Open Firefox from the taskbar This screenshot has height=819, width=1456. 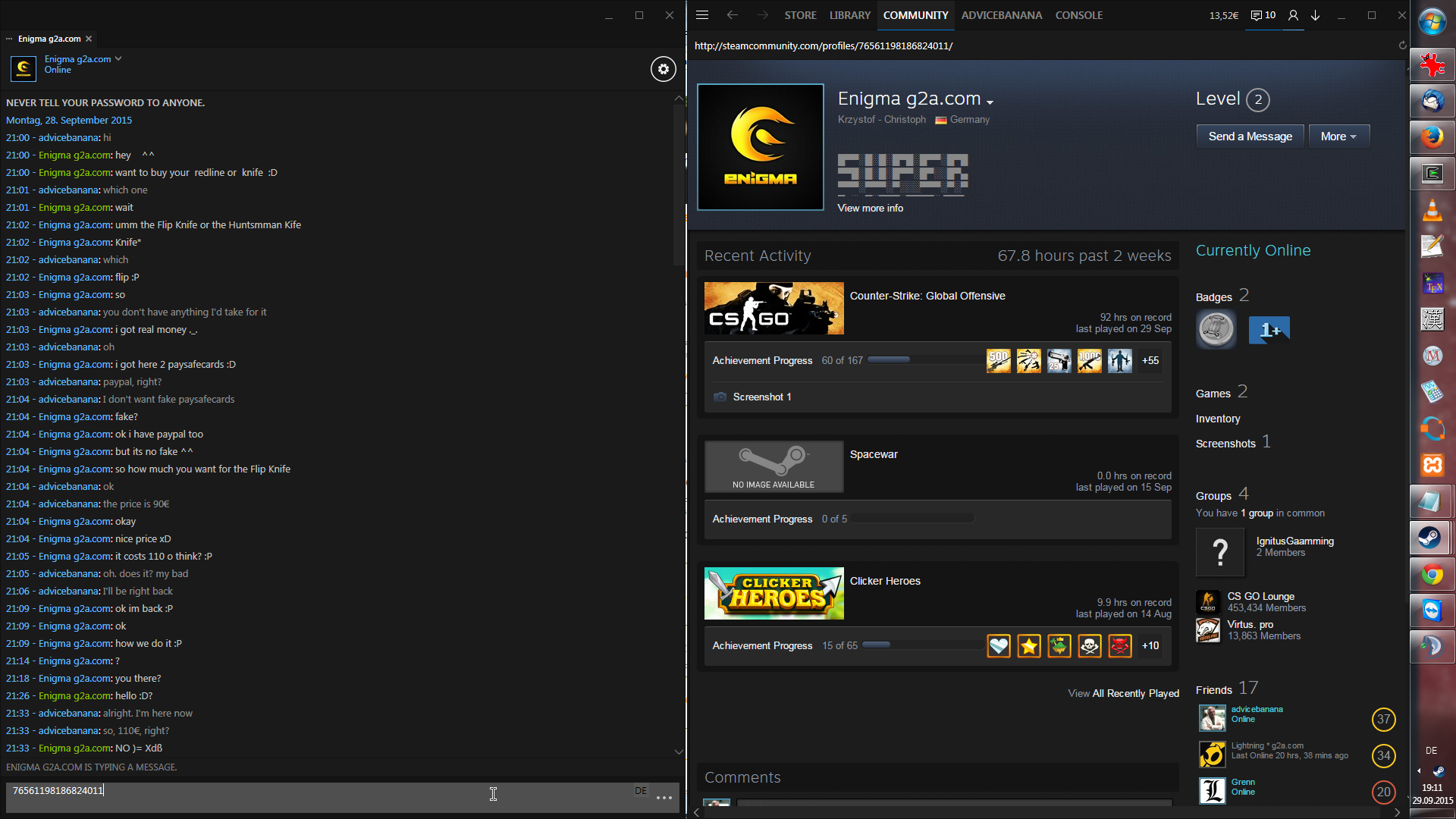click(x=1431, y=136)
